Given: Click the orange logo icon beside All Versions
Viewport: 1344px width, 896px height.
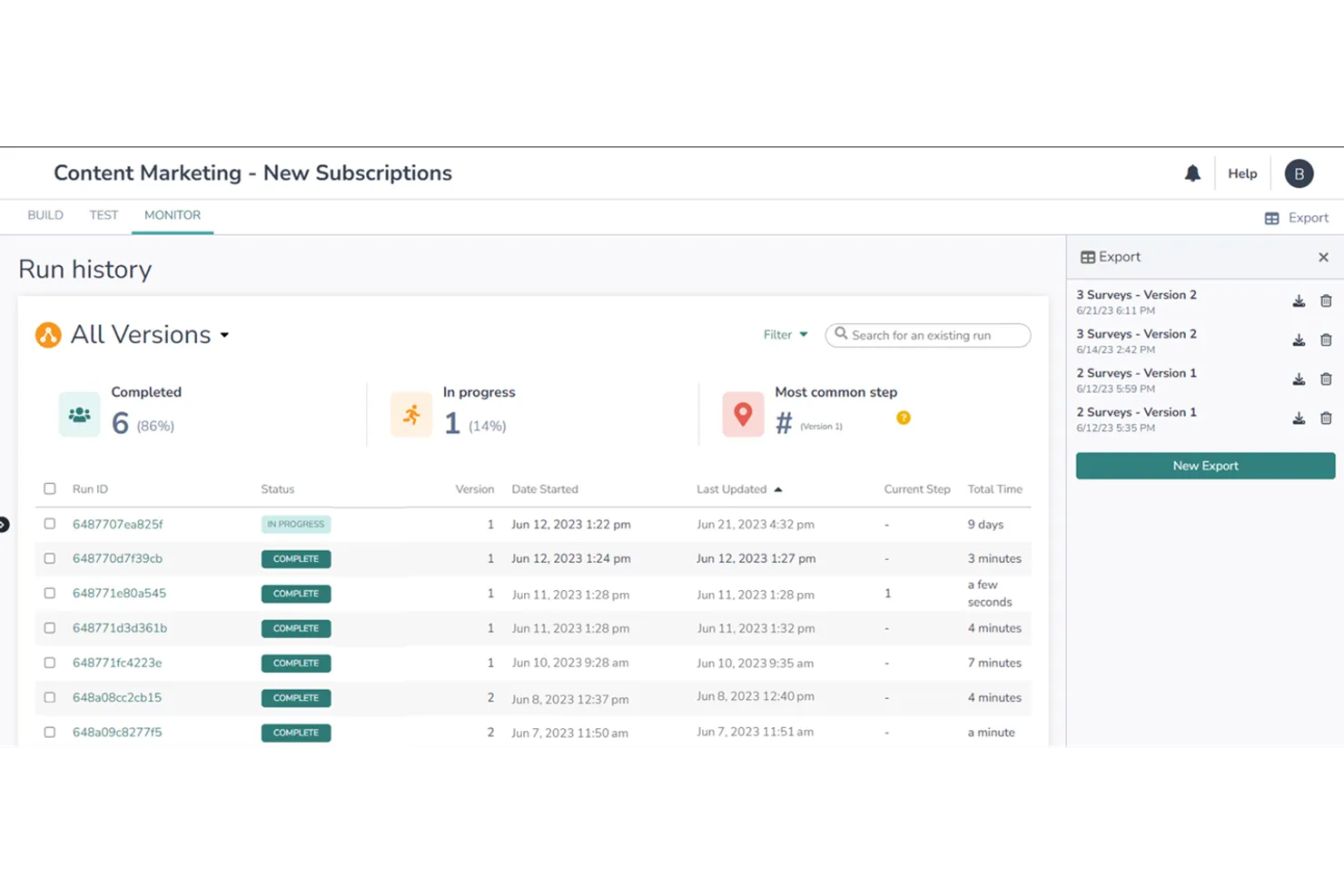Looking at the screenshot, I should click(x=47, y=334).
